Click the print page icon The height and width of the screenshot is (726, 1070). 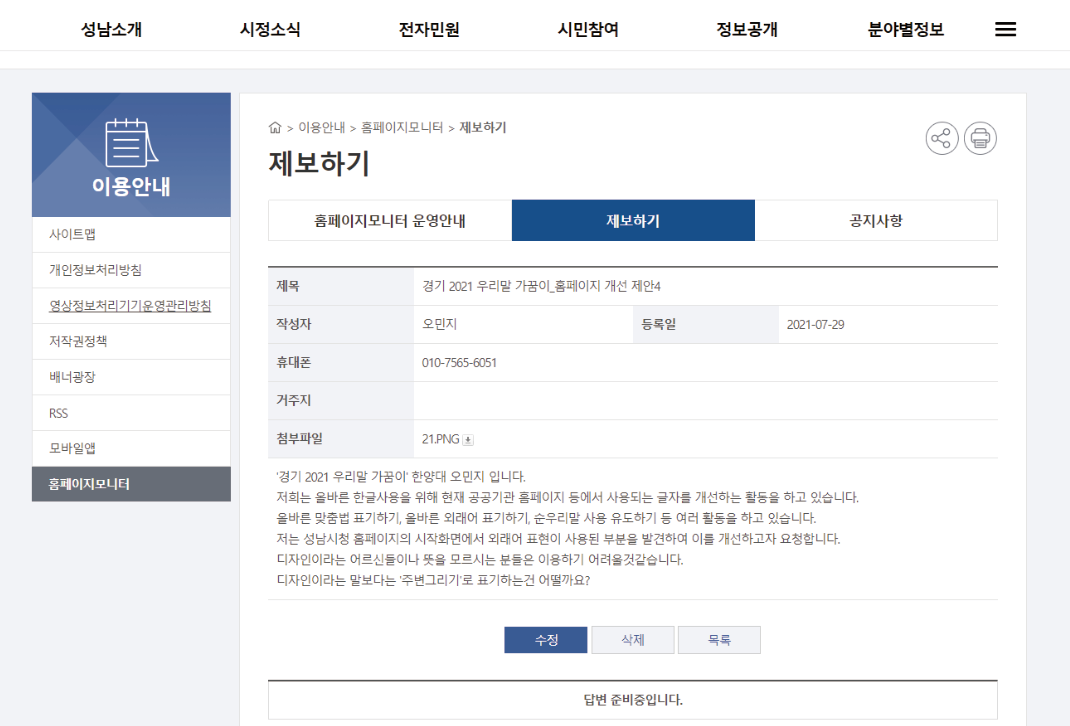(980, 138)
